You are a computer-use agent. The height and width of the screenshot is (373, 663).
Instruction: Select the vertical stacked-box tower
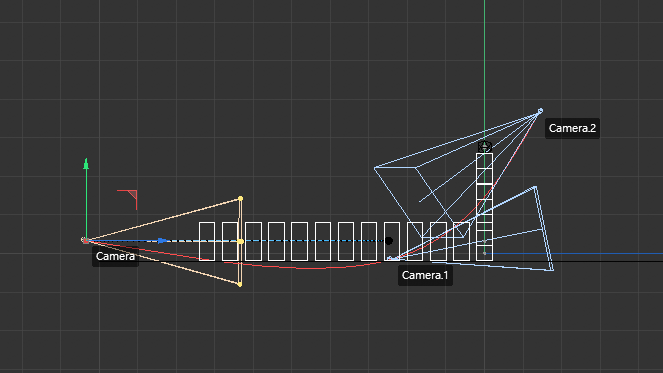(x=485, y=207)
